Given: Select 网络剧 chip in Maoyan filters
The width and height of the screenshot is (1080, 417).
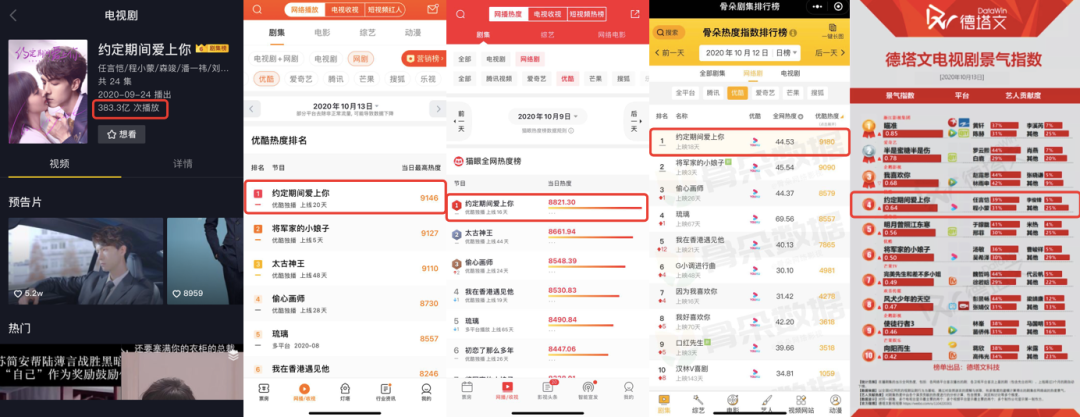Looking at the screenshot, I should click(530, 59).
